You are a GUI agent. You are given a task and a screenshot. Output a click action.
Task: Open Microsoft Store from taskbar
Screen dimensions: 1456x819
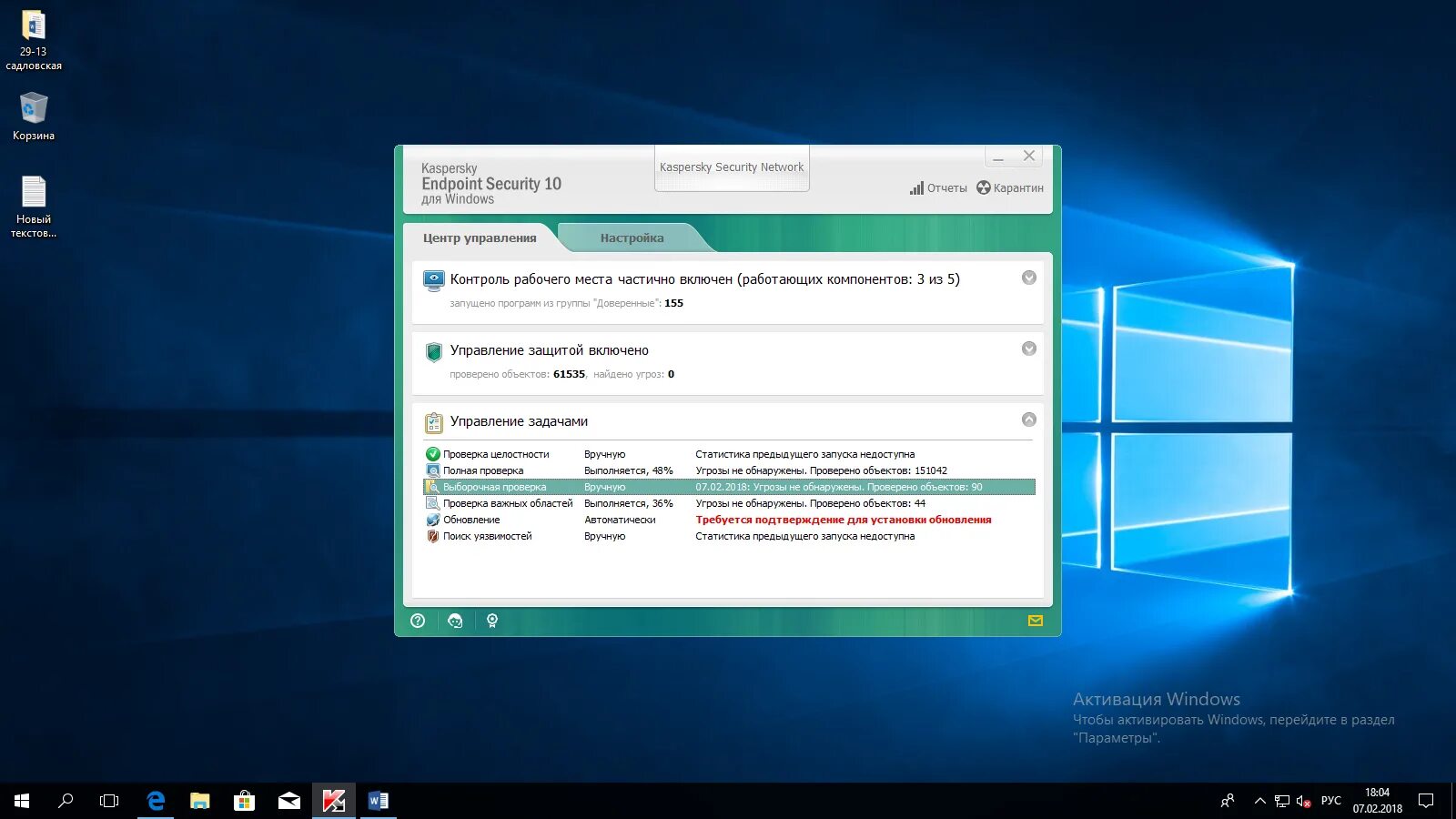(244, 801)
